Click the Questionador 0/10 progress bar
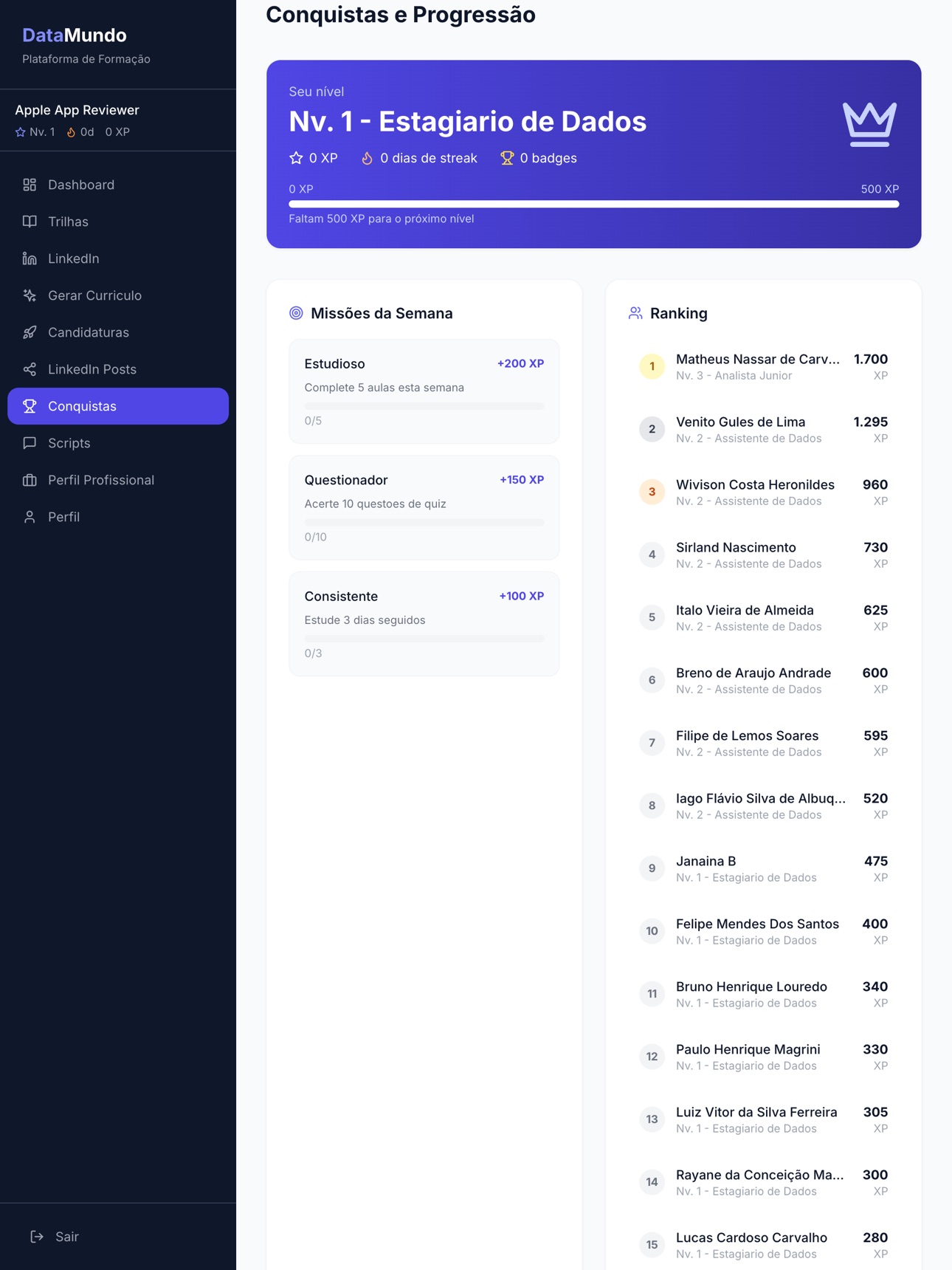952x1270 pixels. 424,522
